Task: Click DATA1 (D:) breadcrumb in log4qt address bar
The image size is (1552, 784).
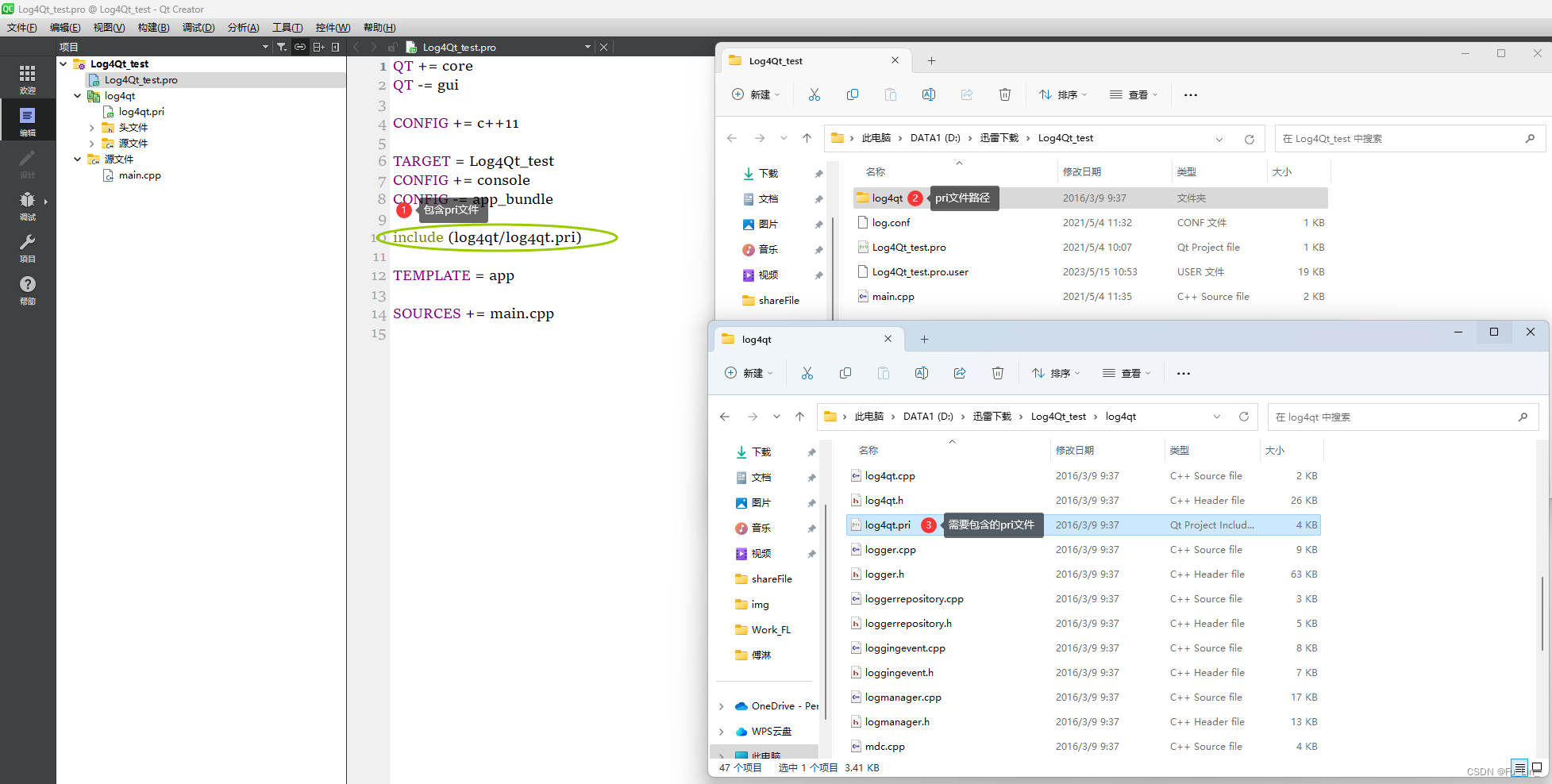Action: pyautogui.click(x=928, y=417)
